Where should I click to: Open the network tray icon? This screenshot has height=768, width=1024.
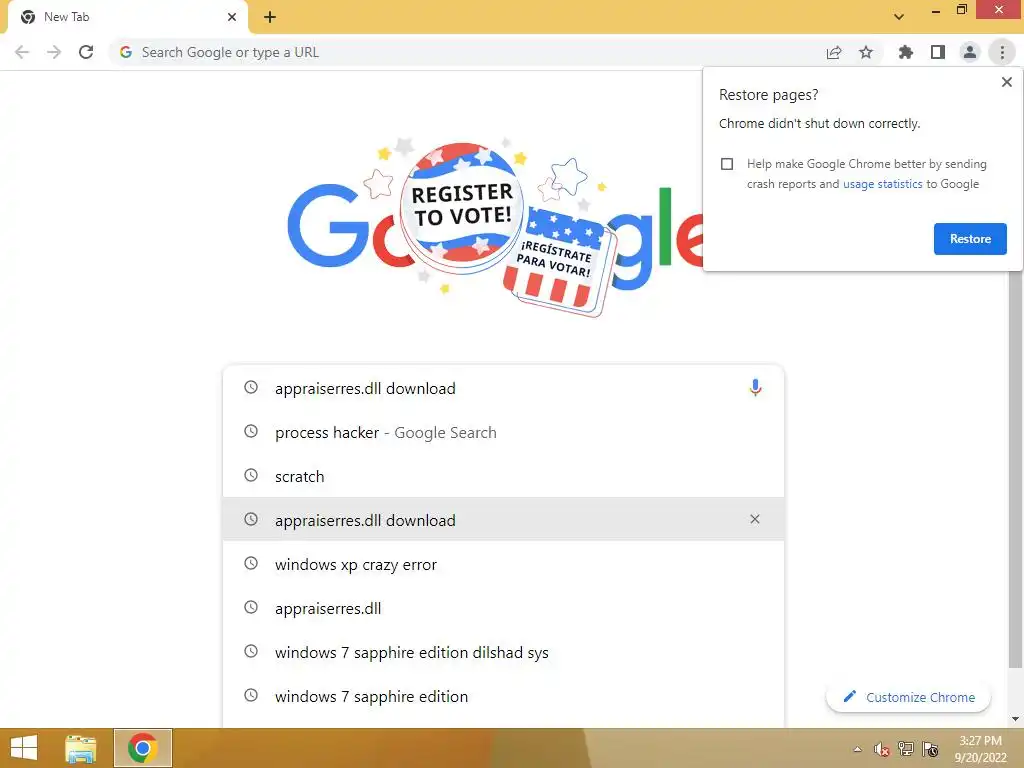(x=905, y=749)
